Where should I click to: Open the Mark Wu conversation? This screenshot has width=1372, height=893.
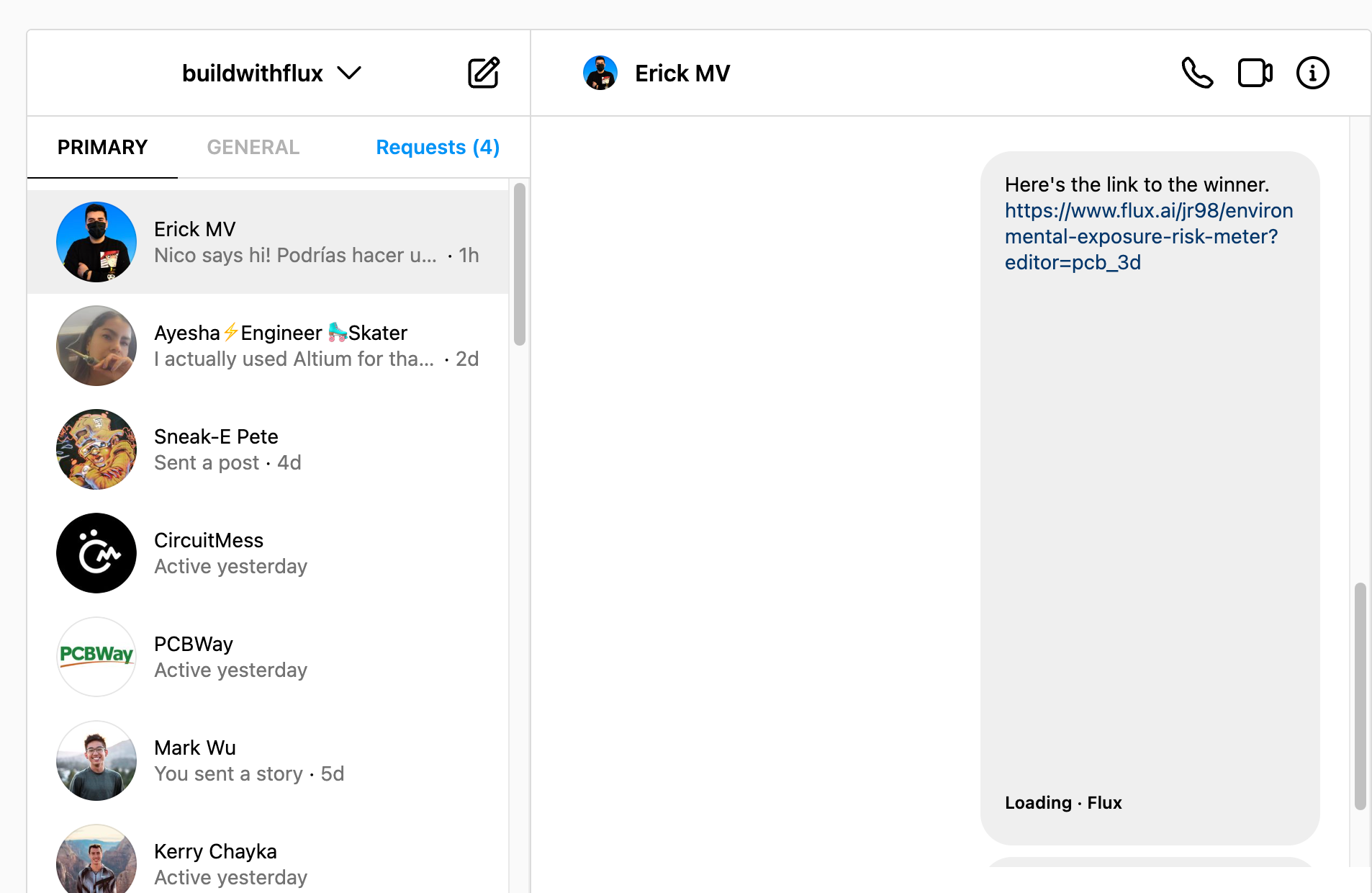pyautogui.click(x=268, y=760)
